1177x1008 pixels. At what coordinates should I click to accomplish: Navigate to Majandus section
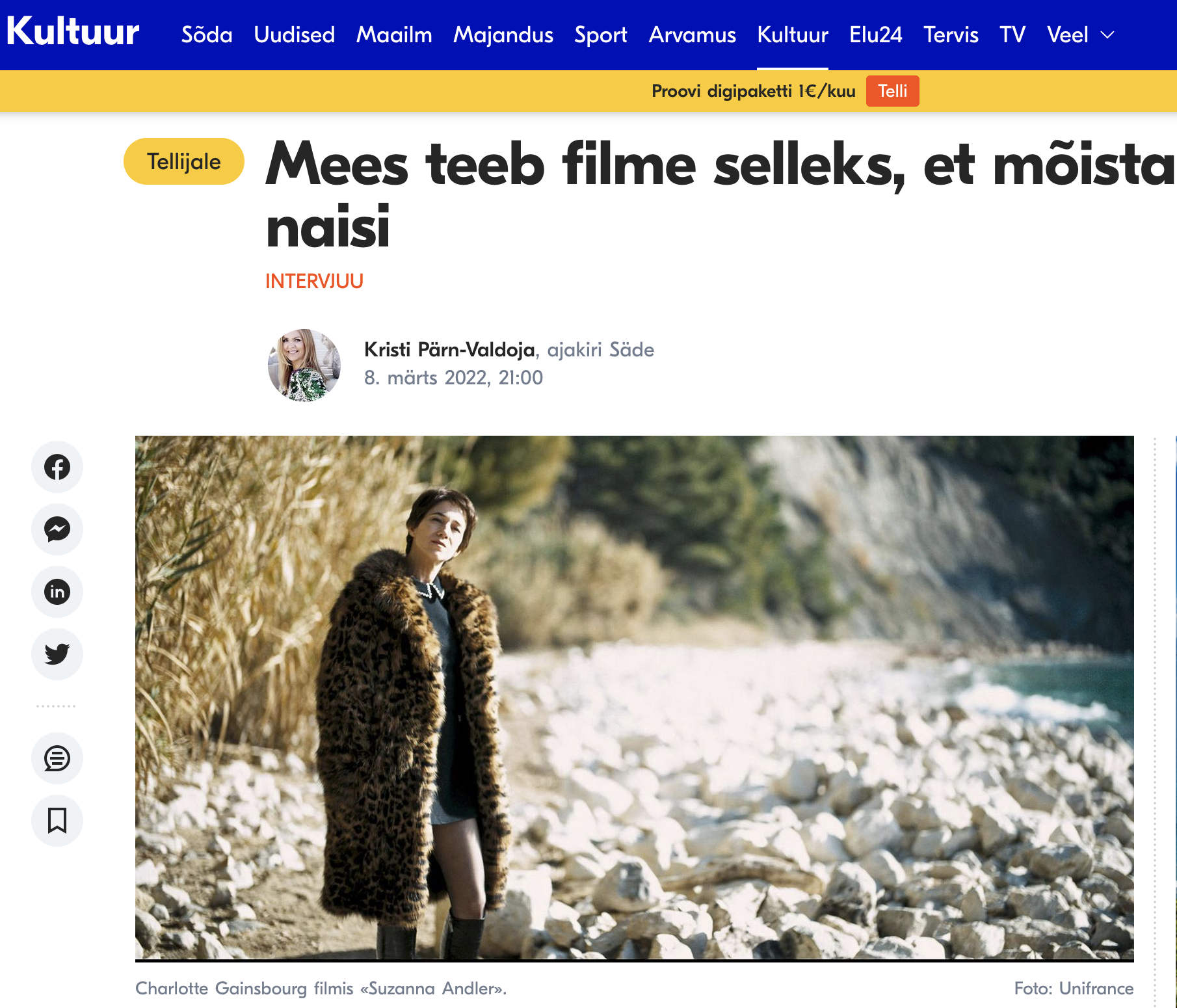tap(503, 35)
